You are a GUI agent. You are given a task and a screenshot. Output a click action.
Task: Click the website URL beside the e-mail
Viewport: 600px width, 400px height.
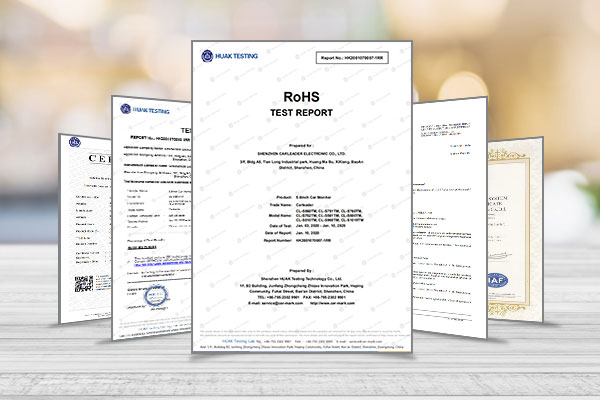click(332, 303)
